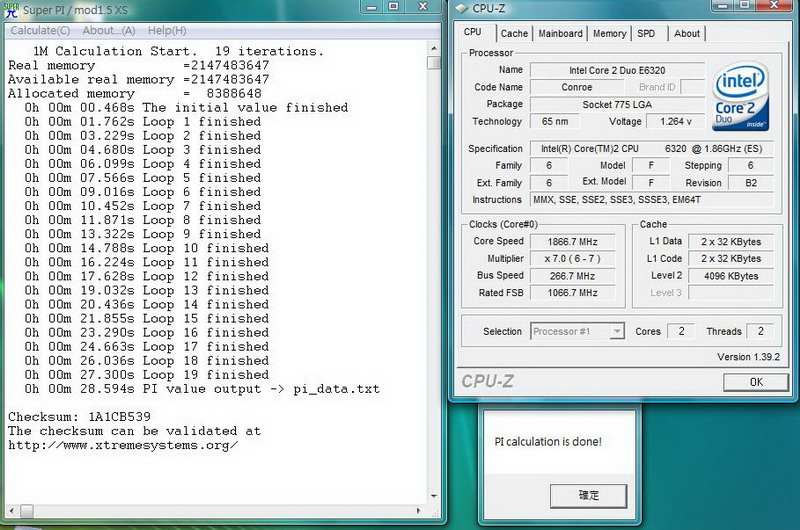
Task: Click the 'Loop 1 finished' line
Action: click(x=143, y=122)
